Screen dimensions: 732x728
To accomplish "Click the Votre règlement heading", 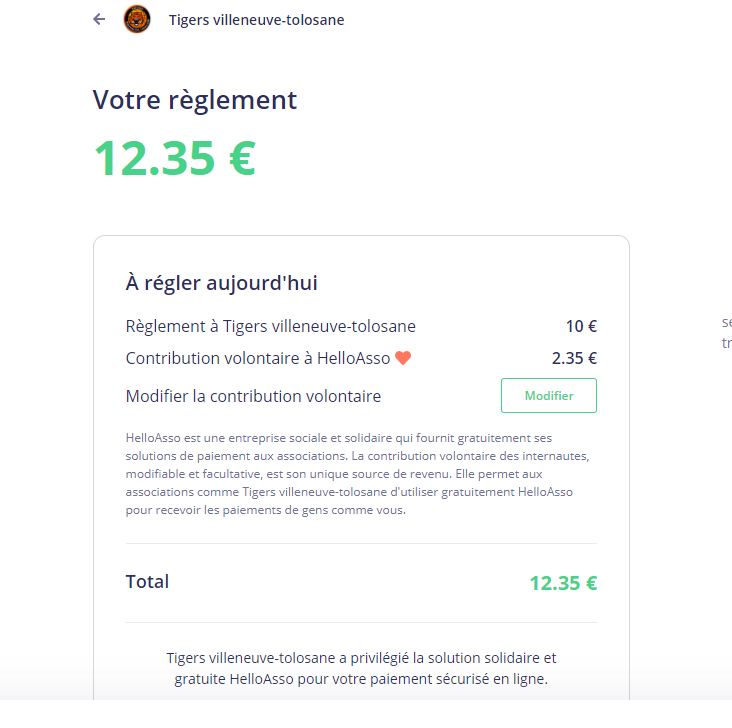I will (195, 99).
